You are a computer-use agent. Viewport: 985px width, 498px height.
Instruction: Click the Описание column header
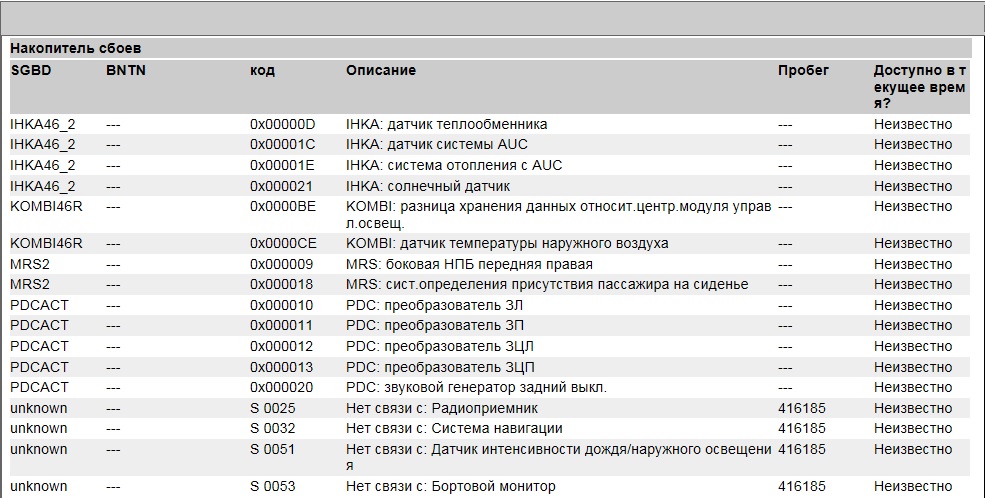pos(381,70)
